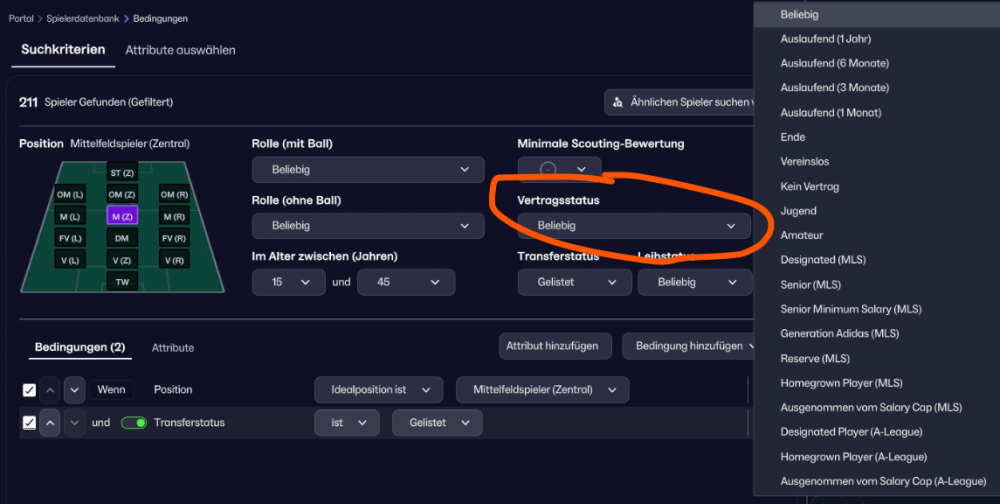Viewport: 1000px width, 504px height.
Task: Uncheck the Position condition checkbox
Action: (29, 390)
